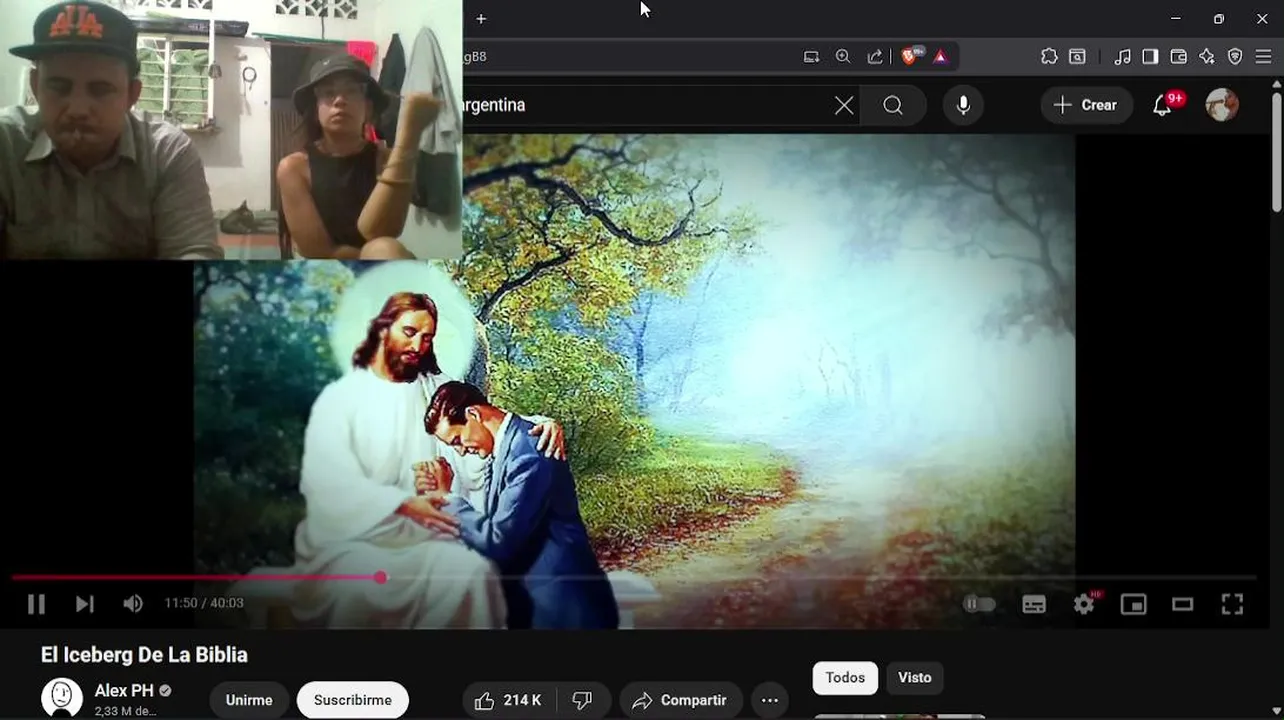Switch to miniplayer mode
The height and width of the screenshot is (720, 1284).
pos(1133,604)
